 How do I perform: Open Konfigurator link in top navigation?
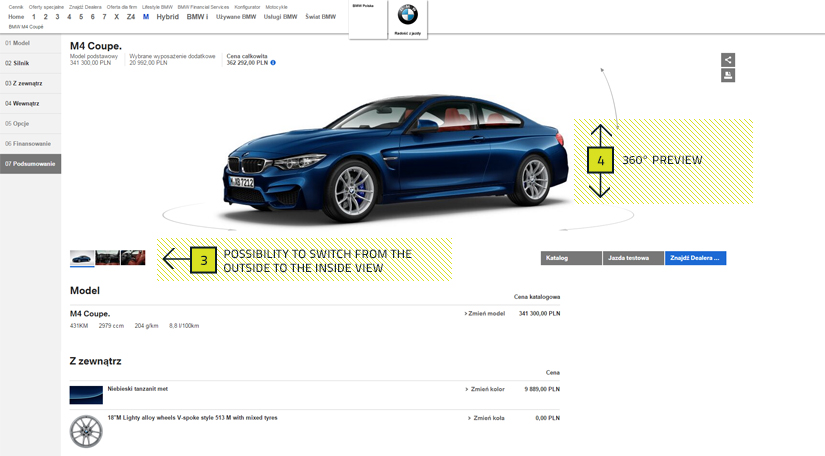(247, 7)
